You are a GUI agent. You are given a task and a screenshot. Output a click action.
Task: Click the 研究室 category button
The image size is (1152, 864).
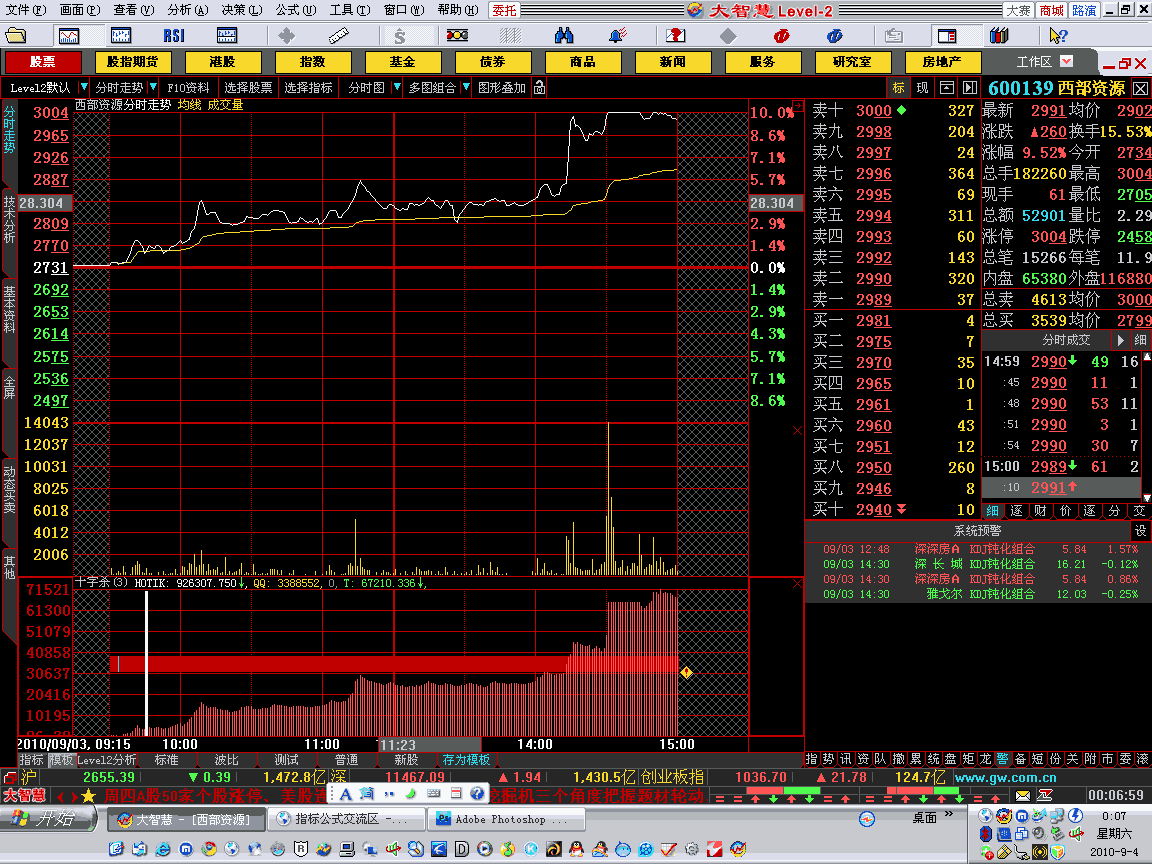[x=852, y=62]
